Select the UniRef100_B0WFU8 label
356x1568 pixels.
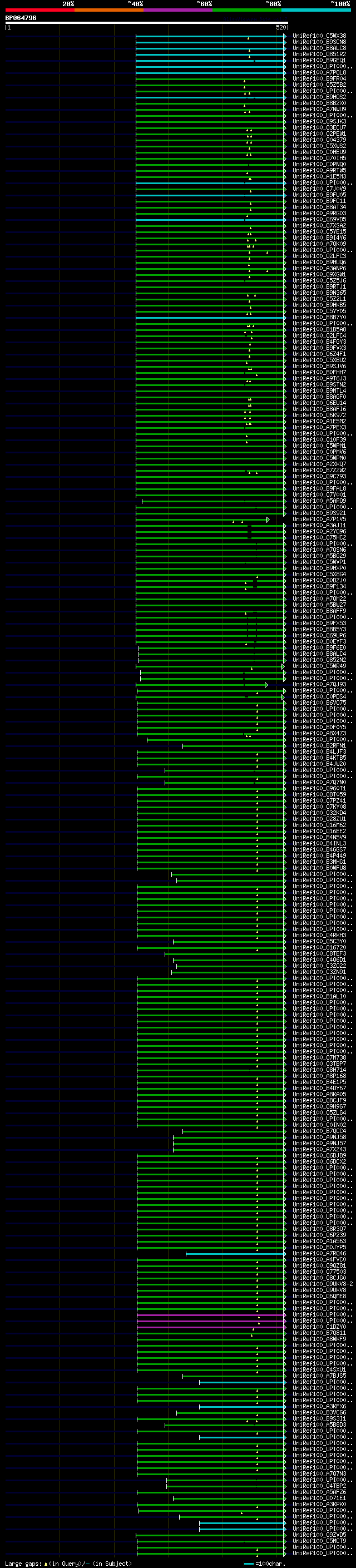(x=319, y=868)
